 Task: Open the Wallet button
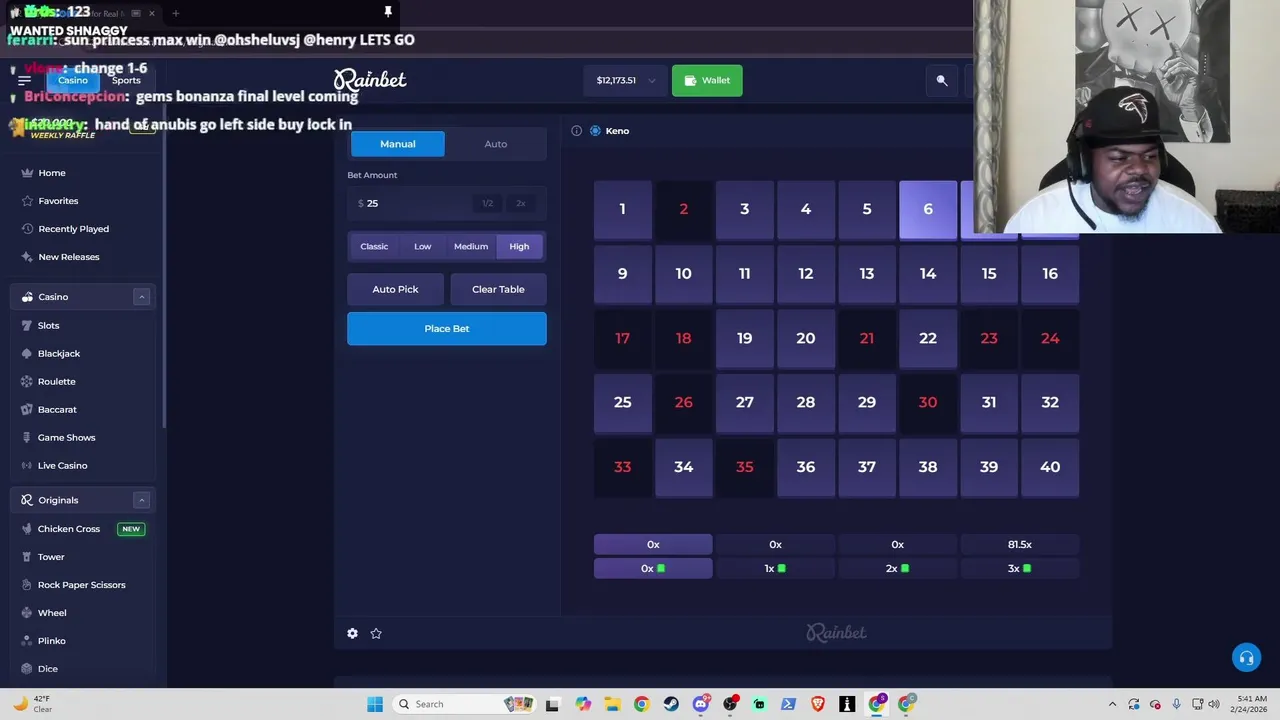(x=707, y=80)
